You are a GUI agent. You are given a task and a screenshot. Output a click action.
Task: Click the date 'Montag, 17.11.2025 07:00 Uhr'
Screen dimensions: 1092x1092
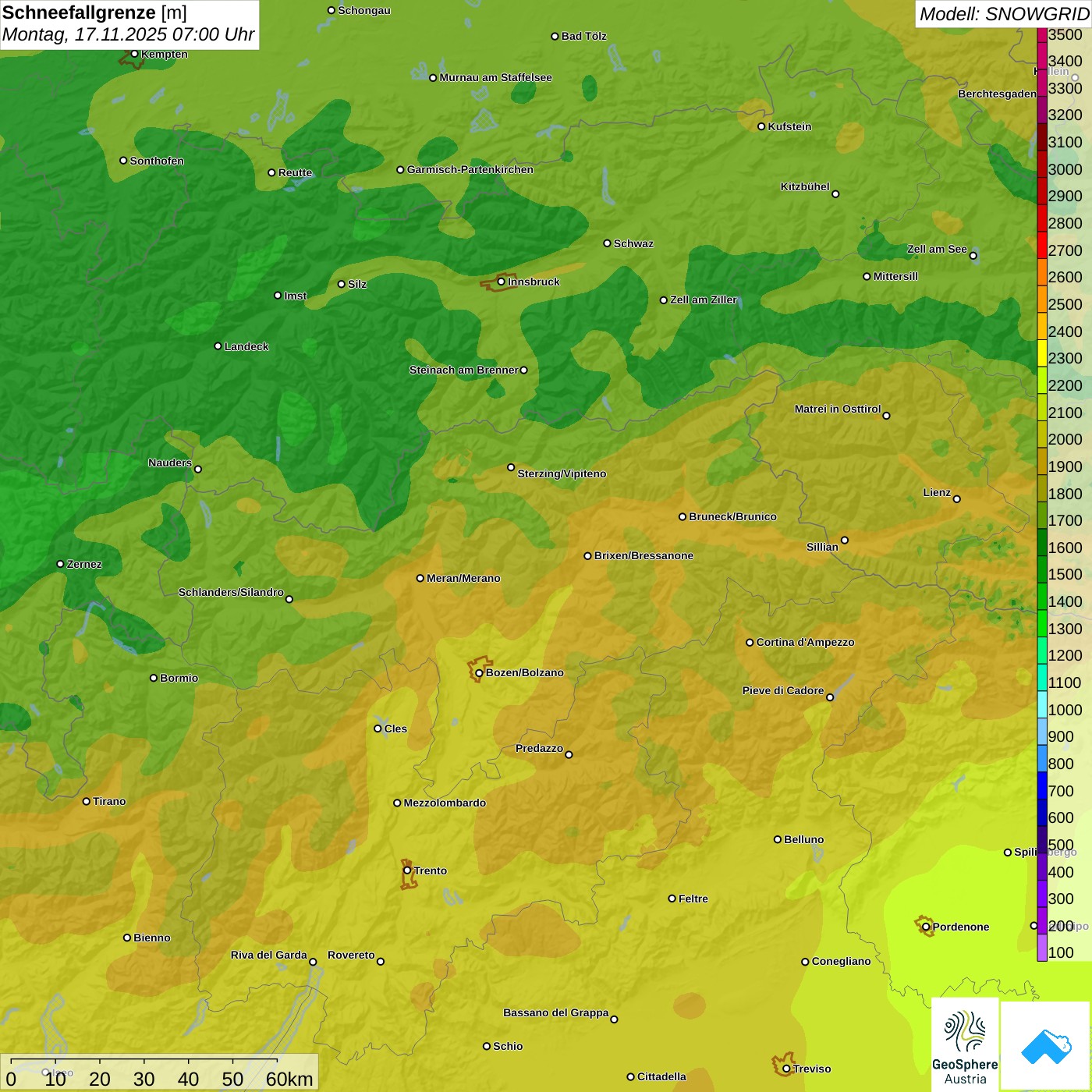[129, 34]
